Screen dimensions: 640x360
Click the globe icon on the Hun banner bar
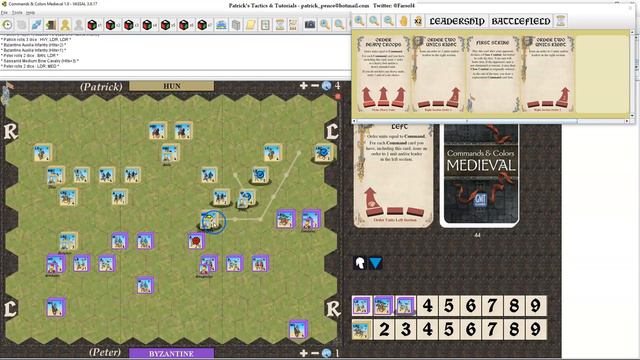(326, 85)
